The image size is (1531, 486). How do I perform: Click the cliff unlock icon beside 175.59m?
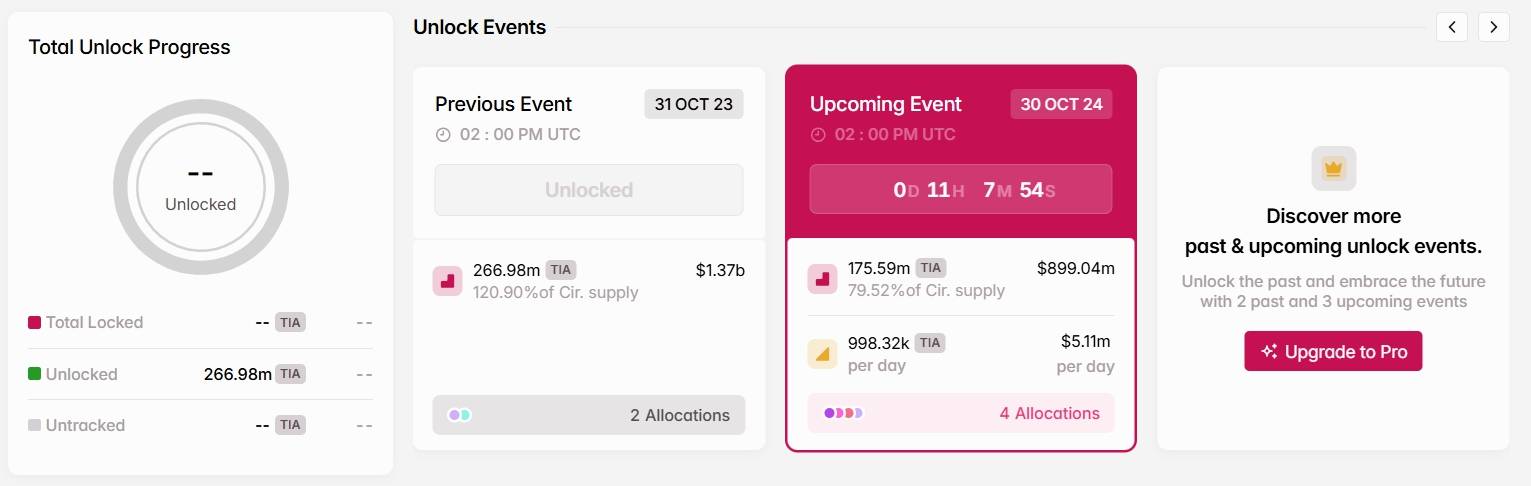822,279
